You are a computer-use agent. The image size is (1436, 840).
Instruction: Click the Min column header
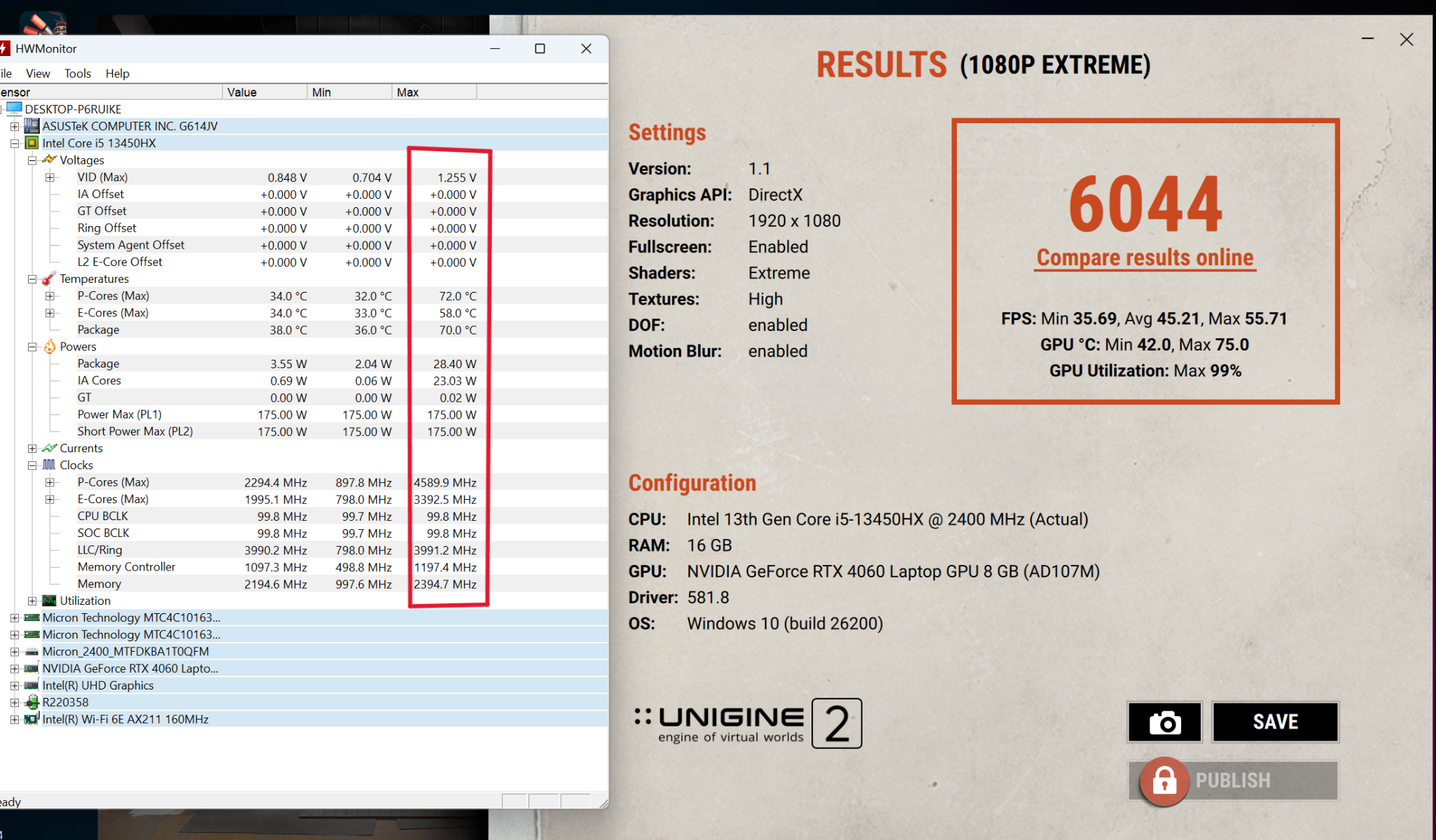tap(349, 92)
